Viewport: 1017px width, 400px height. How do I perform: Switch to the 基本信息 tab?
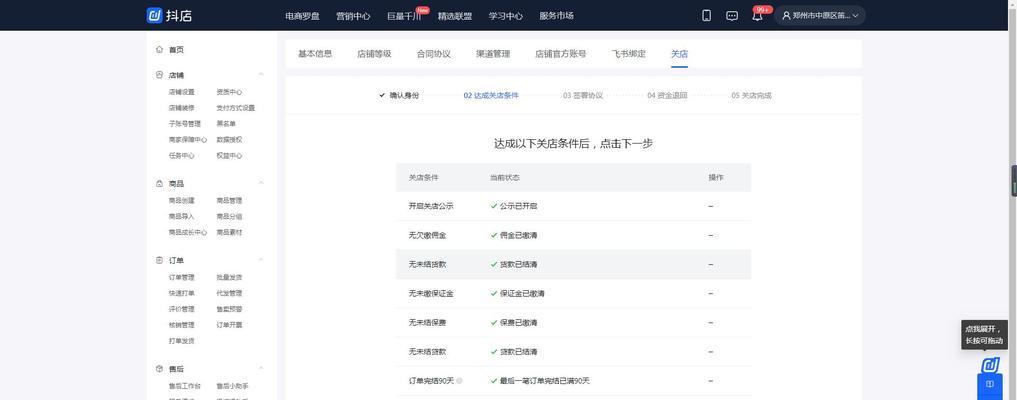pyautogui.click(x=315, y=54)
